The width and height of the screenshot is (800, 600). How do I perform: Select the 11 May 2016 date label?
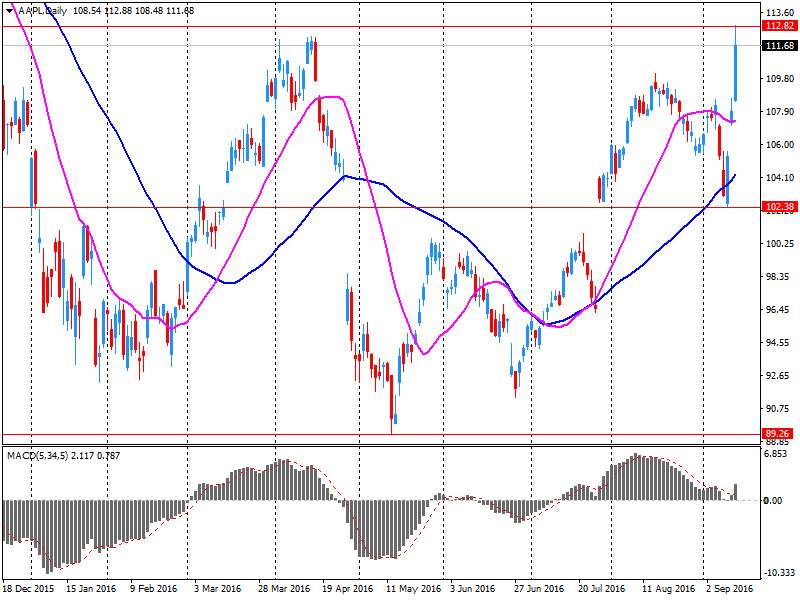pyautogui.click(x=413, y=588)
